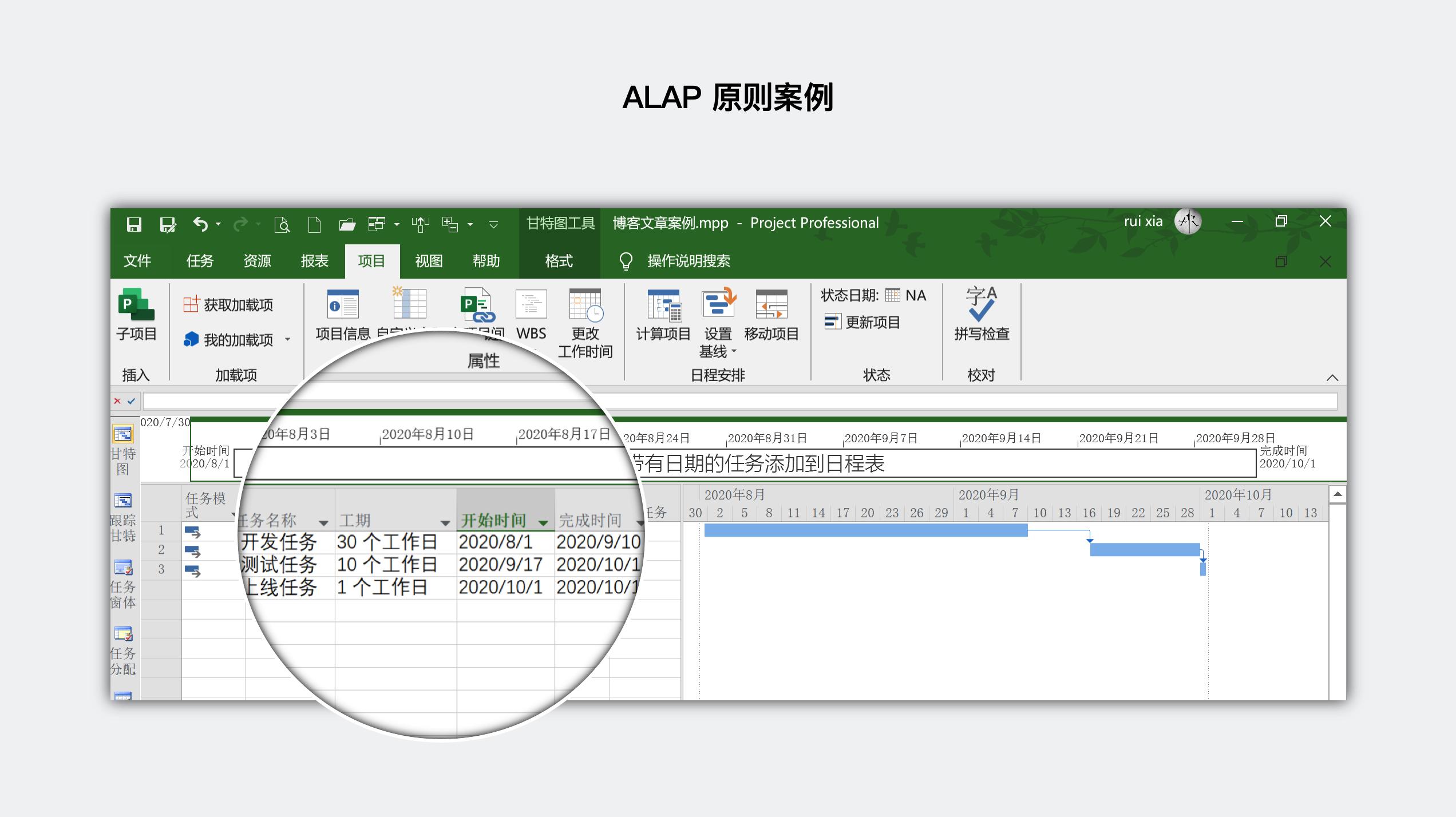Open 任务窗体 view in the view bar

(x=123, y=584)
